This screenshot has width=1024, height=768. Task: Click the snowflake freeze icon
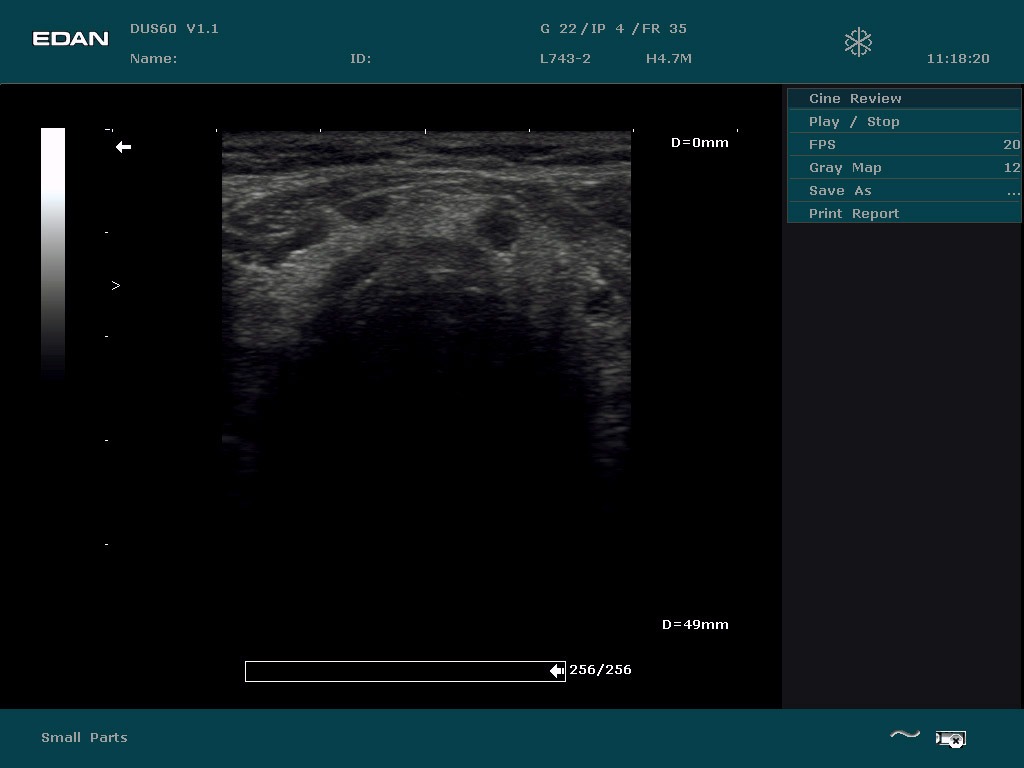tap(858, 42)
